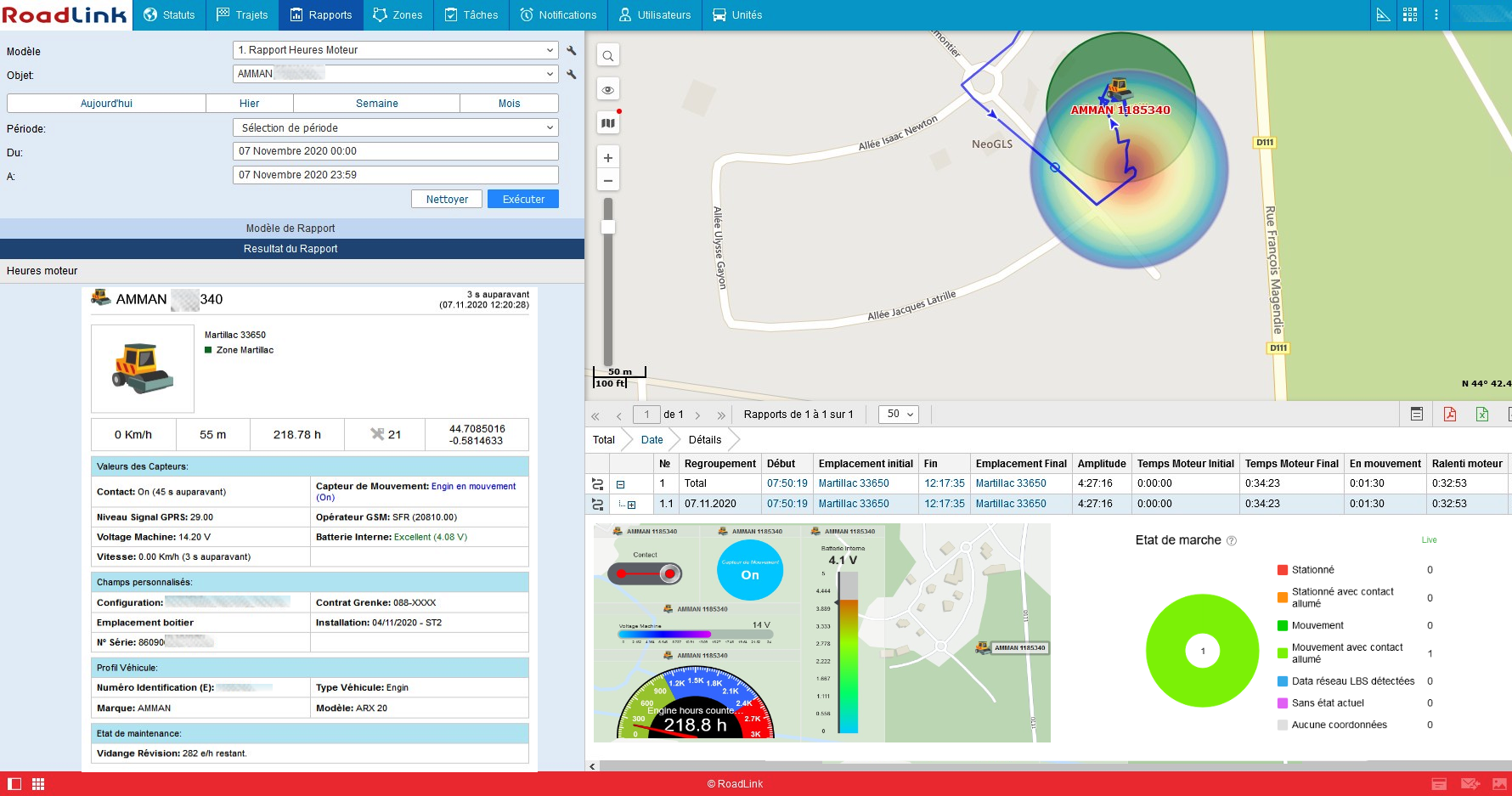This screenshot has width=1512, height=796.
Task: Open the Statuts tab
Action: 169,15
